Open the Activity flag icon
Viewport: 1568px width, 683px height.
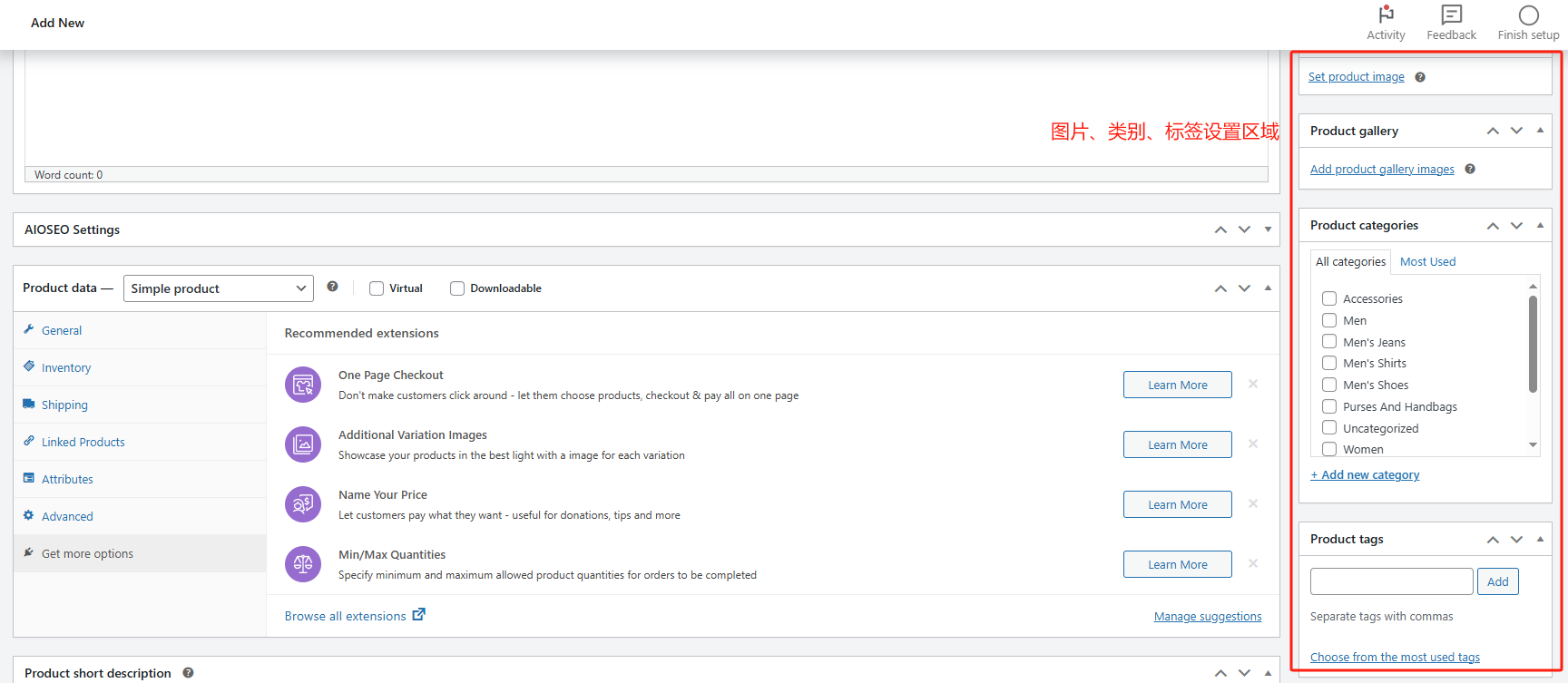pos(1386,15)
